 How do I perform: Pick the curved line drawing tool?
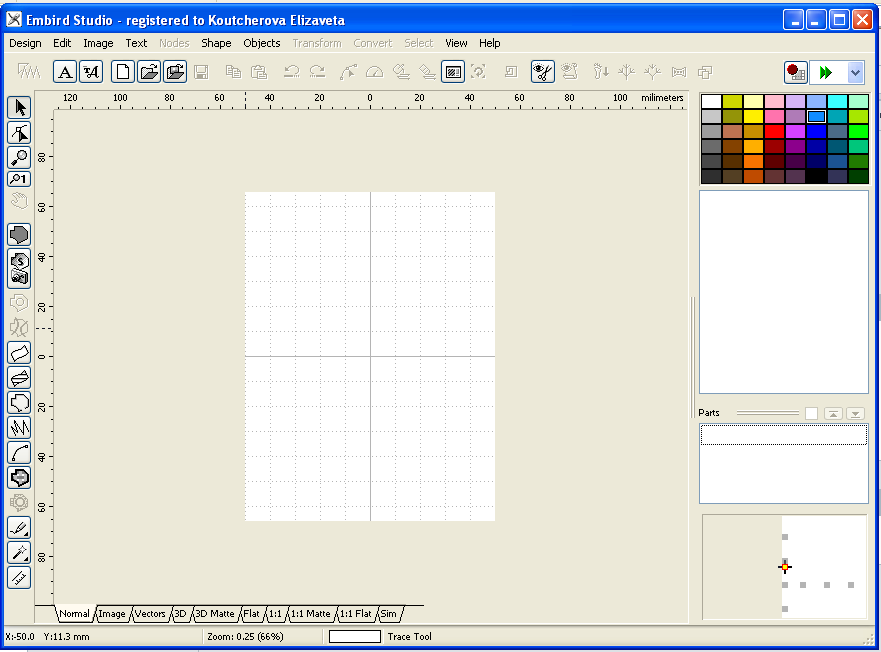click(19, 453)
